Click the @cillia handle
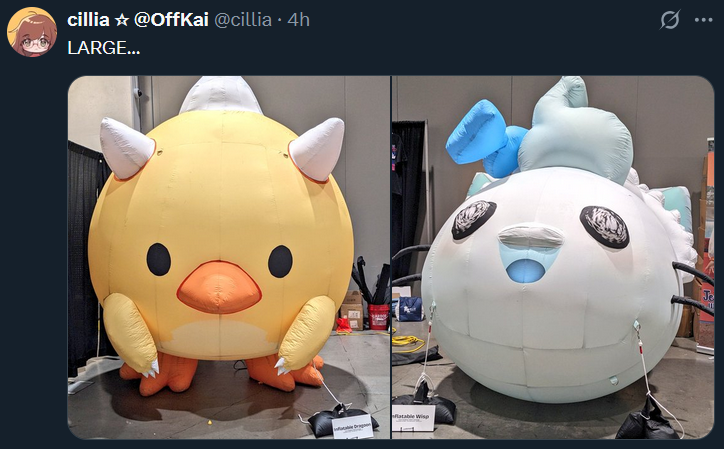The height and width of the screenshot is (449, 724). pos(243,20)
